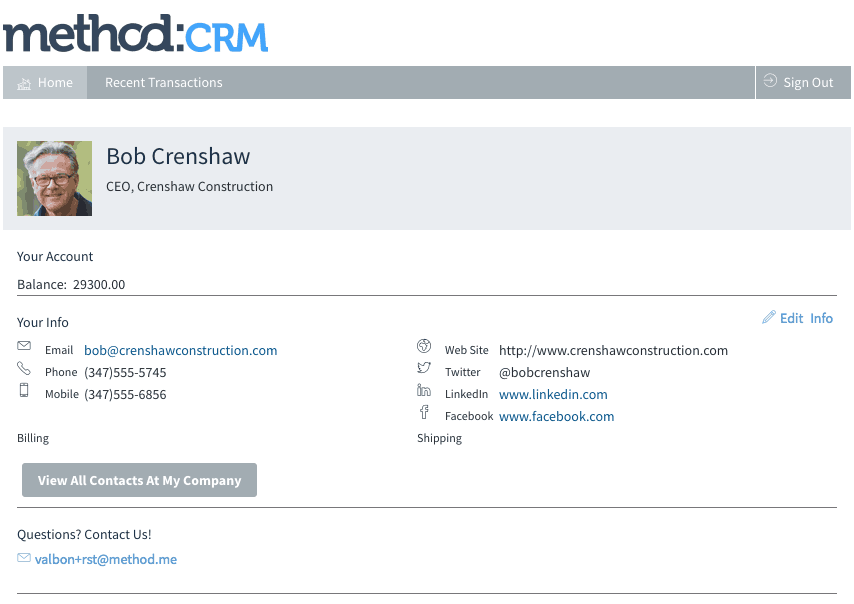Click the Shipping label
The height and width of the screenshot is (604, 854).
pos(439,438)
